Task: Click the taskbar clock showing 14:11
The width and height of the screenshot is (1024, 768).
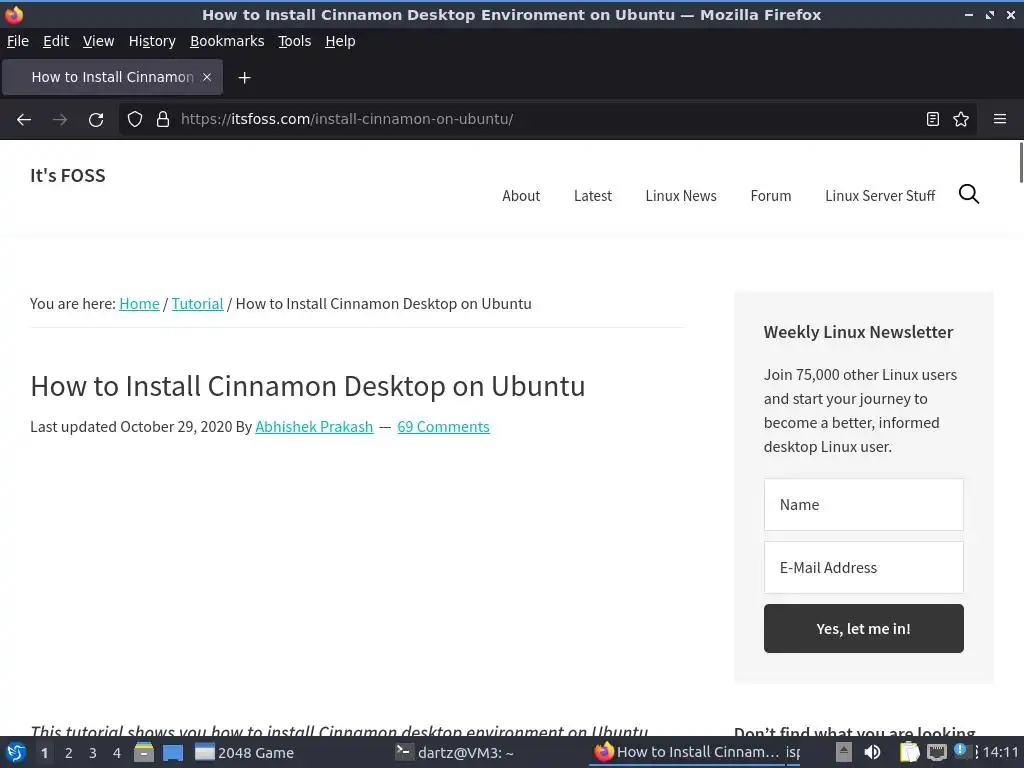Action: (1000, 752)
